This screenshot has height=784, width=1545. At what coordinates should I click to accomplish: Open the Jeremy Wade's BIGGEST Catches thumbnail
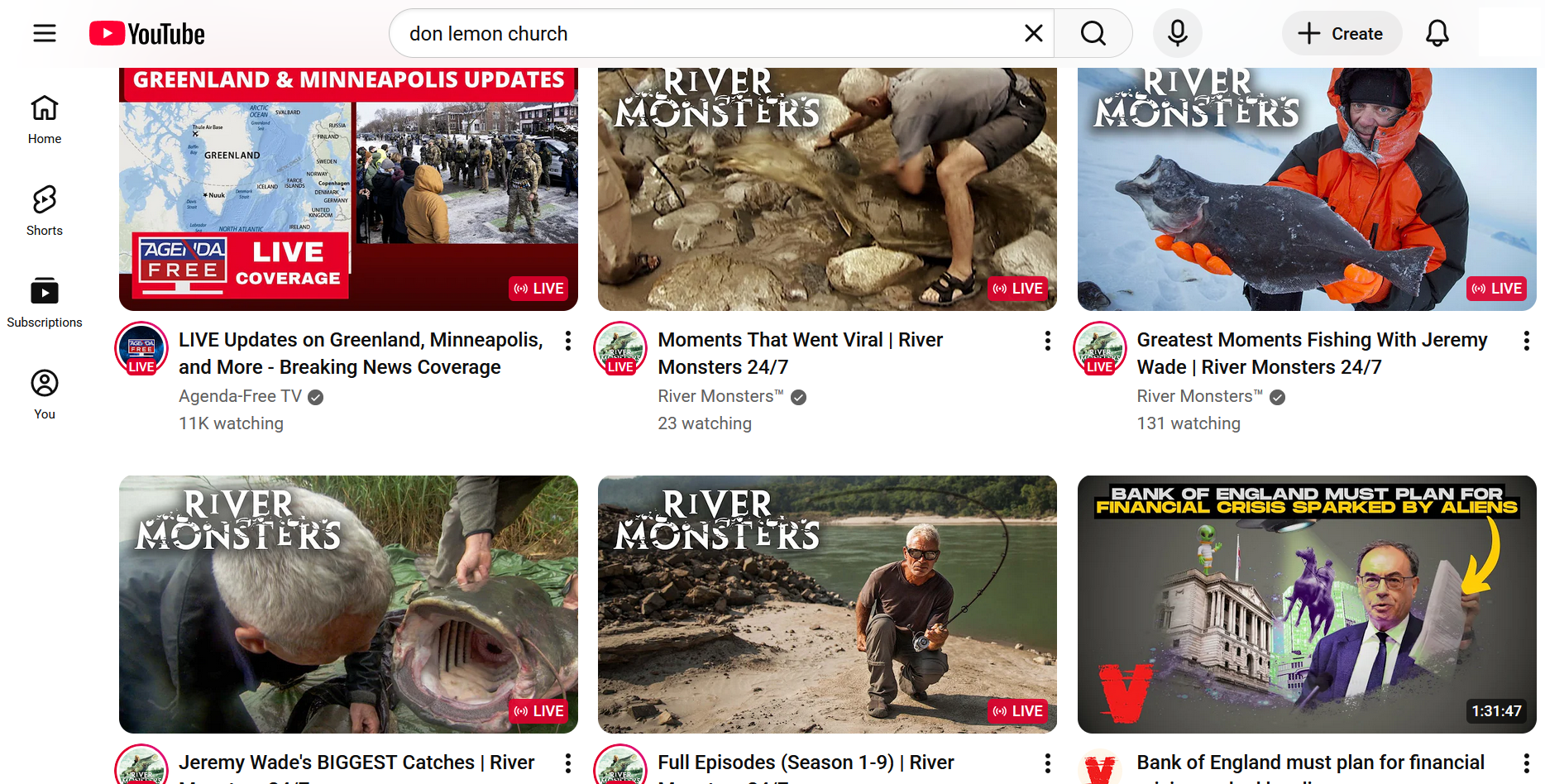click(x=348, y=605)
